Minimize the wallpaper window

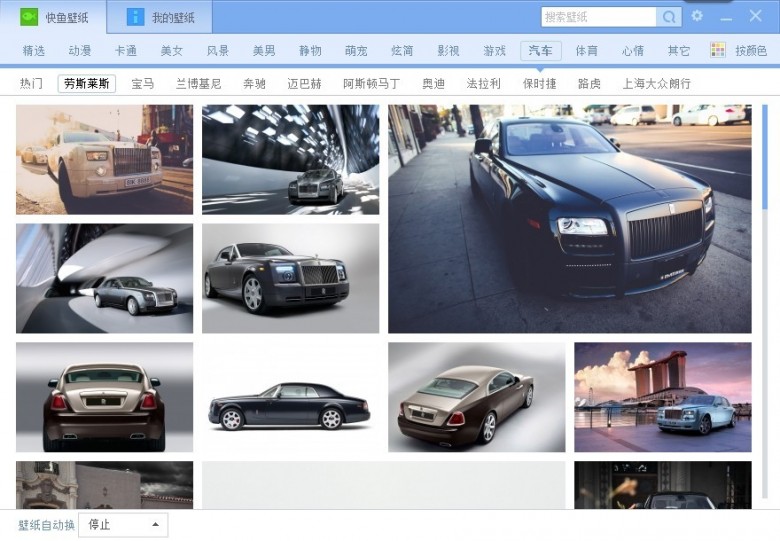[x=726, y=19]
